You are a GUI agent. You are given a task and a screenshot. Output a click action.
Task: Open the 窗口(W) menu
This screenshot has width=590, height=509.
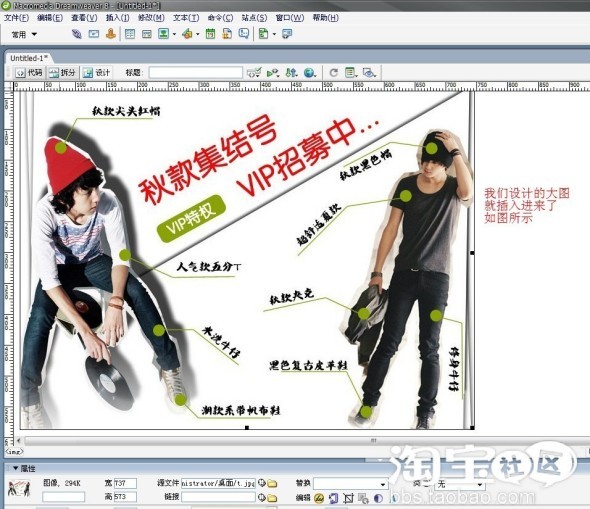coord(290,18)
